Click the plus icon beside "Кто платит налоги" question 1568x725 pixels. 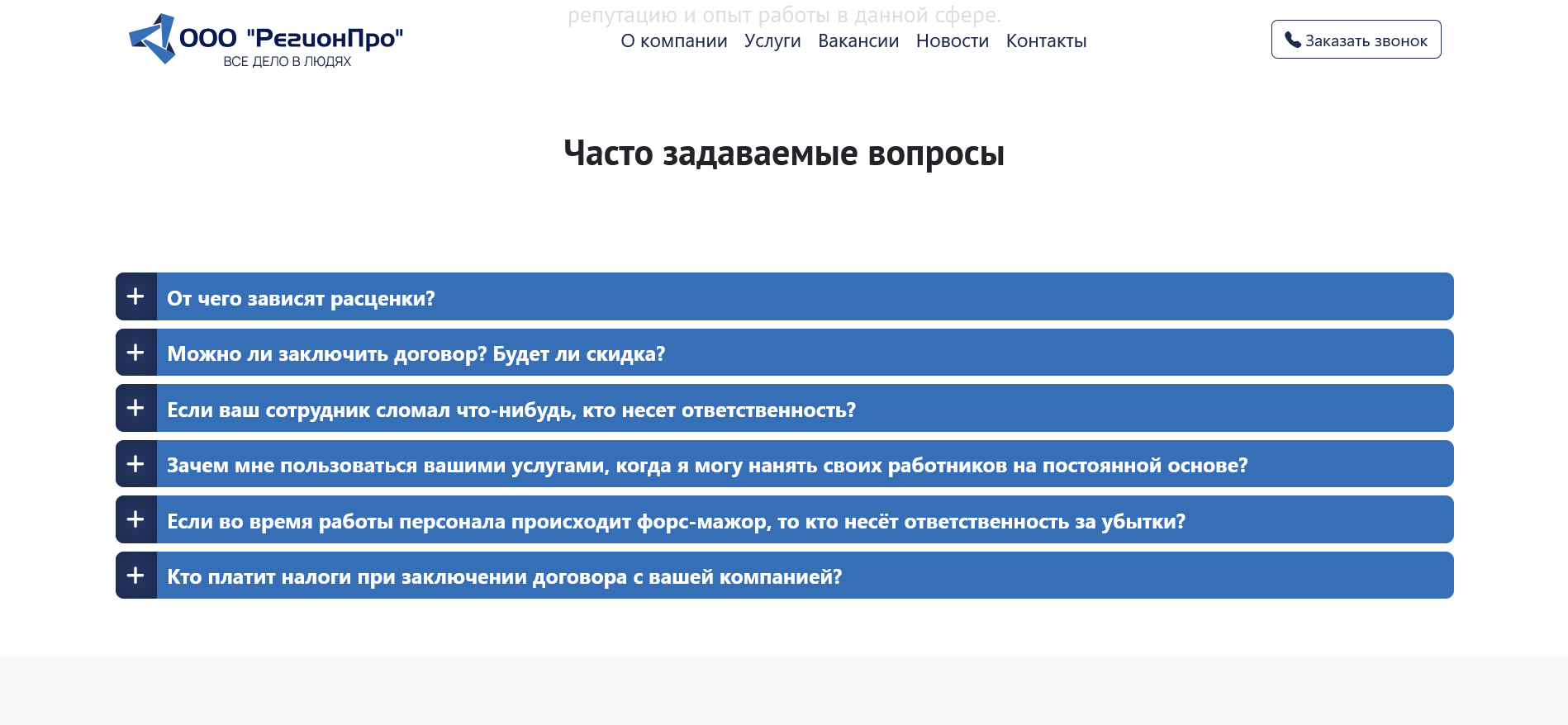point(135,576)
